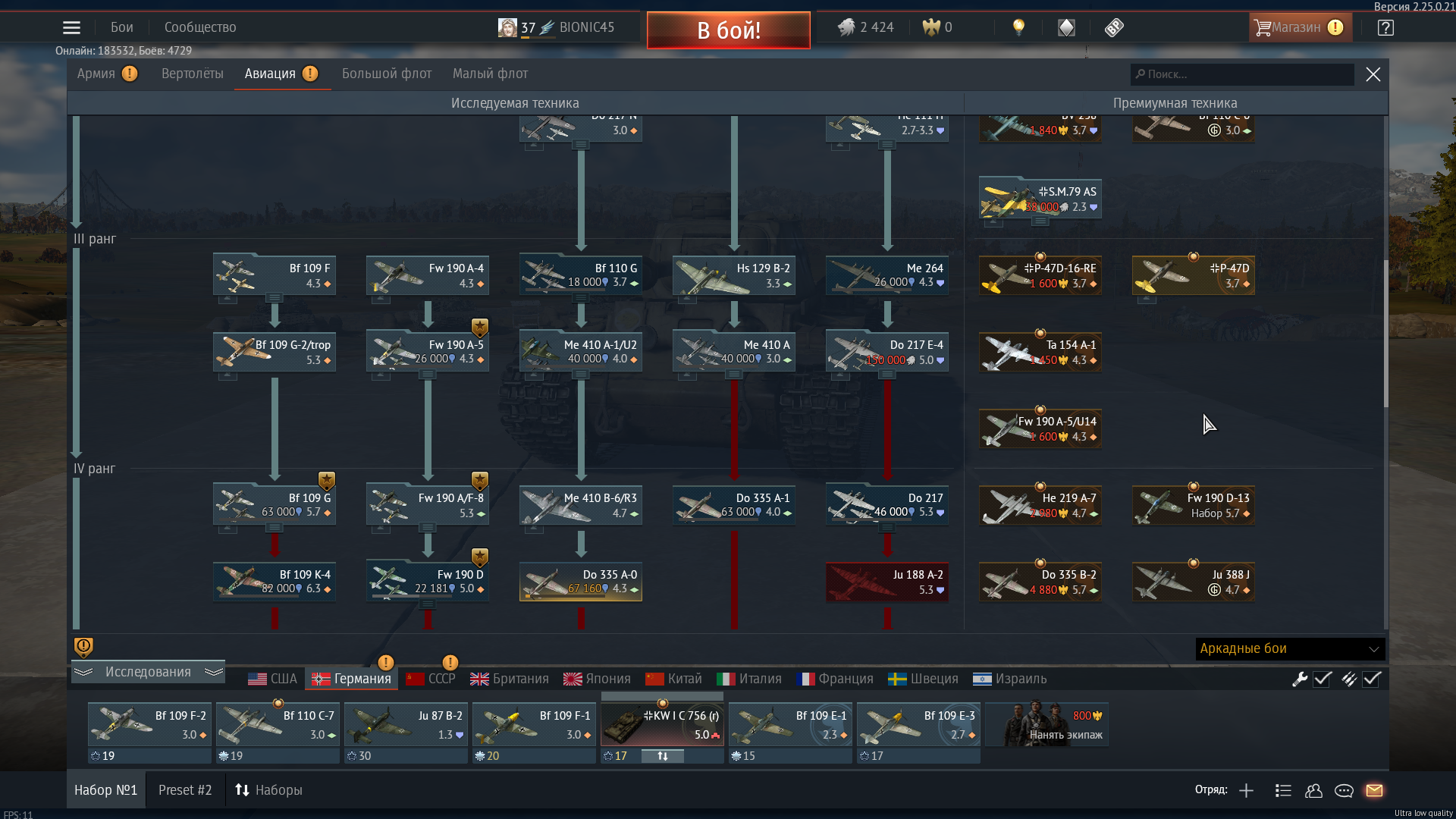The image size is (1456, 819).
Task: Select the Hs 129 B-2 aircraft card
Action: click(x=734, y=275)
